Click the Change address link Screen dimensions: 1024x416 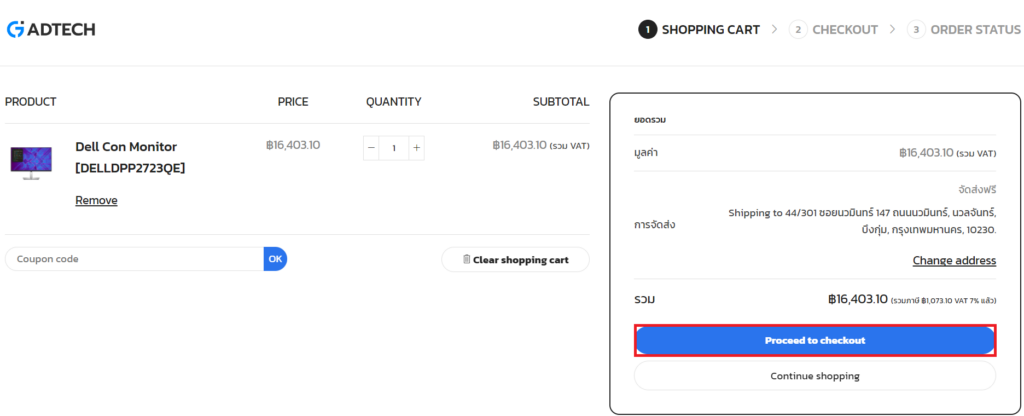point(954,261)
